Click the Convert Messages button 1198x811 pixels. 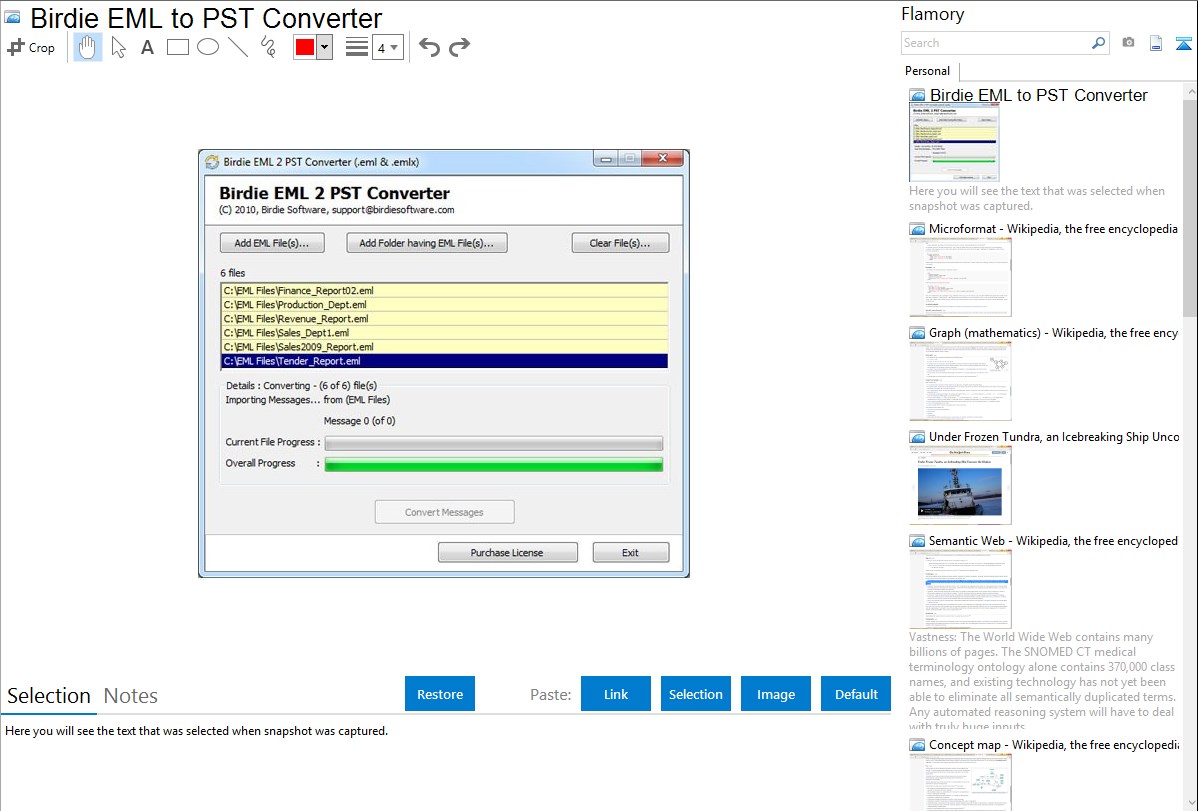coord(444,512)
